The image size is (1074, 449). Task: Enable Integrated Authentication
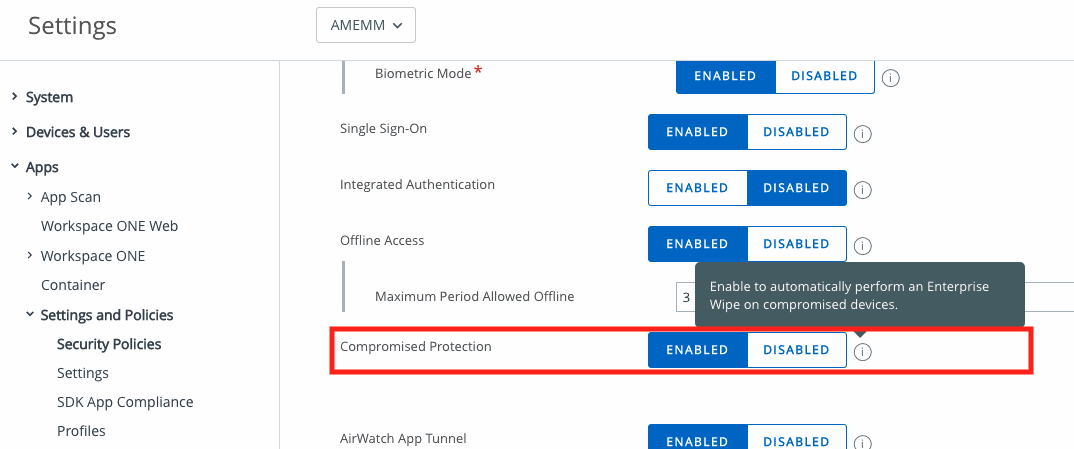click(697, 188)
